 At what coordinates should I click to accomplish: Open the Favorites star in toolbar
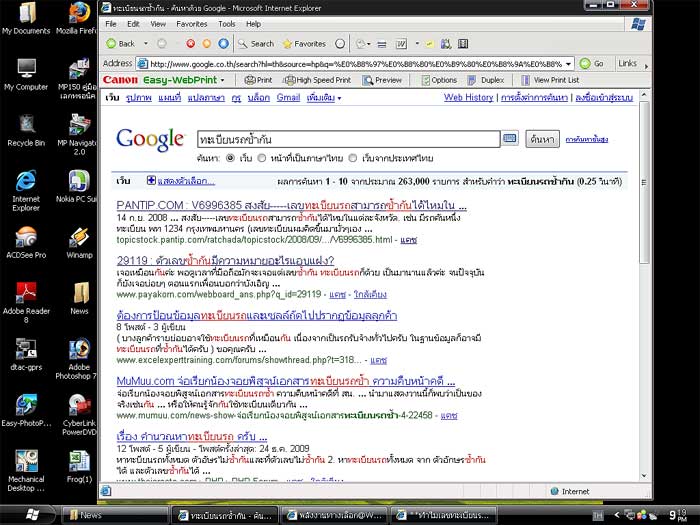(302, 44)
